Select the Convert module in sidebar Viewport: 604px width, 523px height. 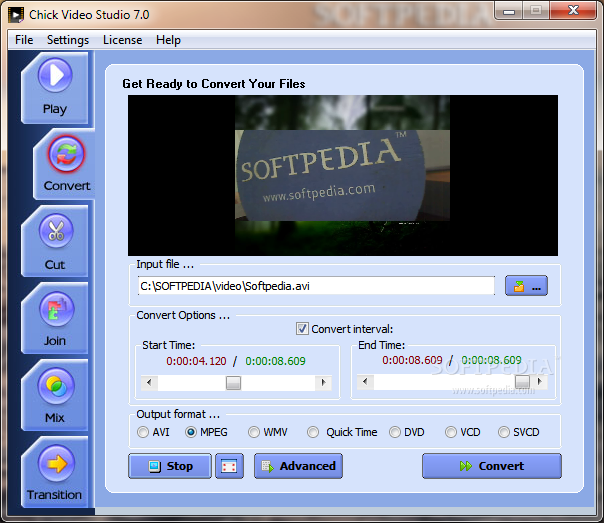pos(66,164)
